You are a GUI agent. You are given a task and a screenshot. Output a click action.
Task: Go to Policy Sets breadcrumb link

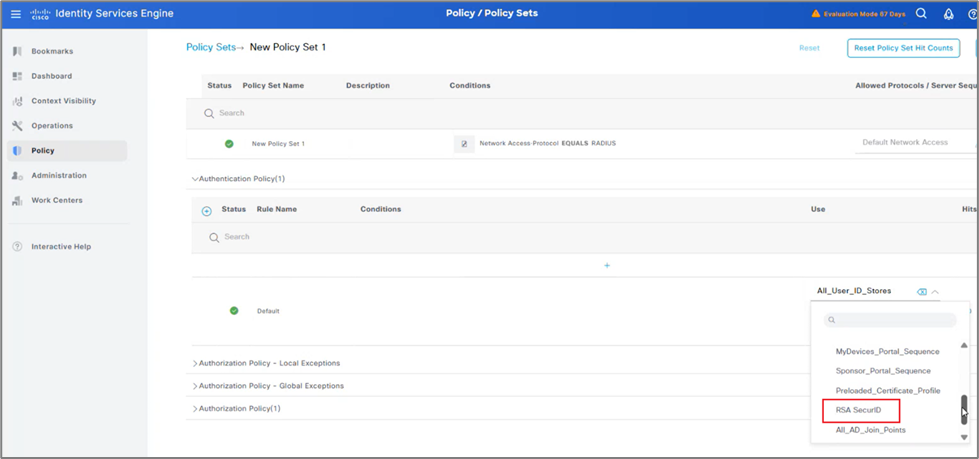click(x=210, y=47)
